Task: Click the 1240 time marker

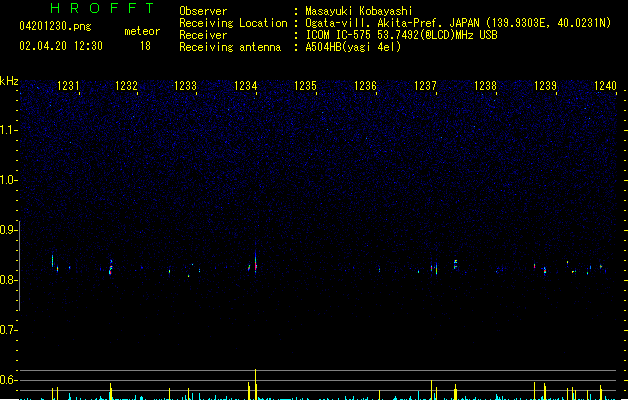Action: [x=605, y=86]
